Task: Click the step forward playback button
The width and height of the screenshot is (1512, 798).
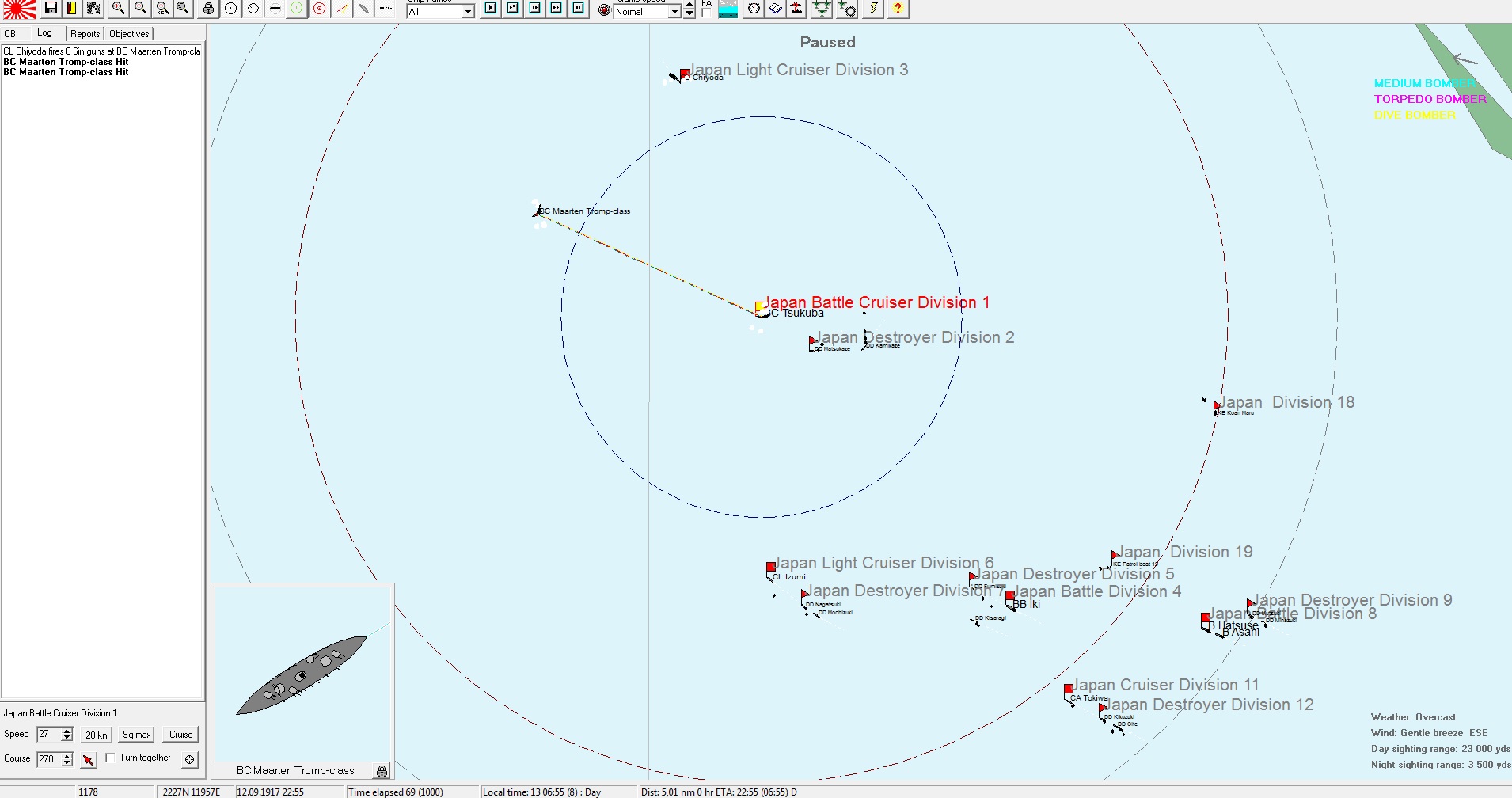Action: point(535,8)
